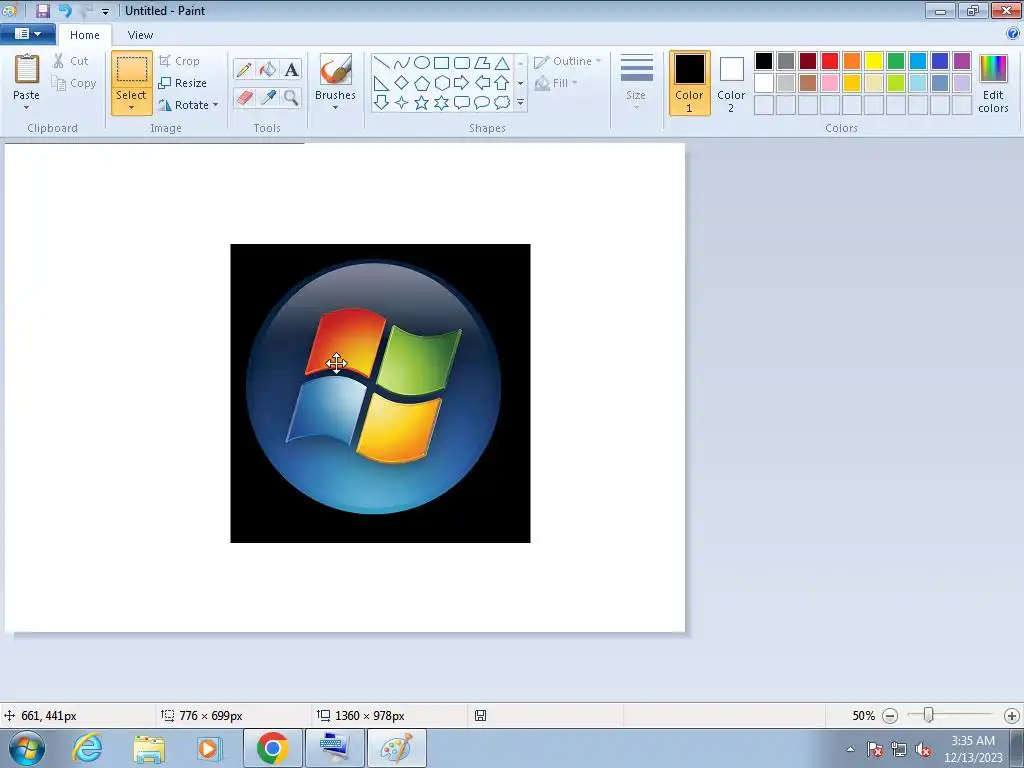The height and width of the screenshot is (768, 1024).
Task: Select the Text tool
Action: click(x=291, y=69)
